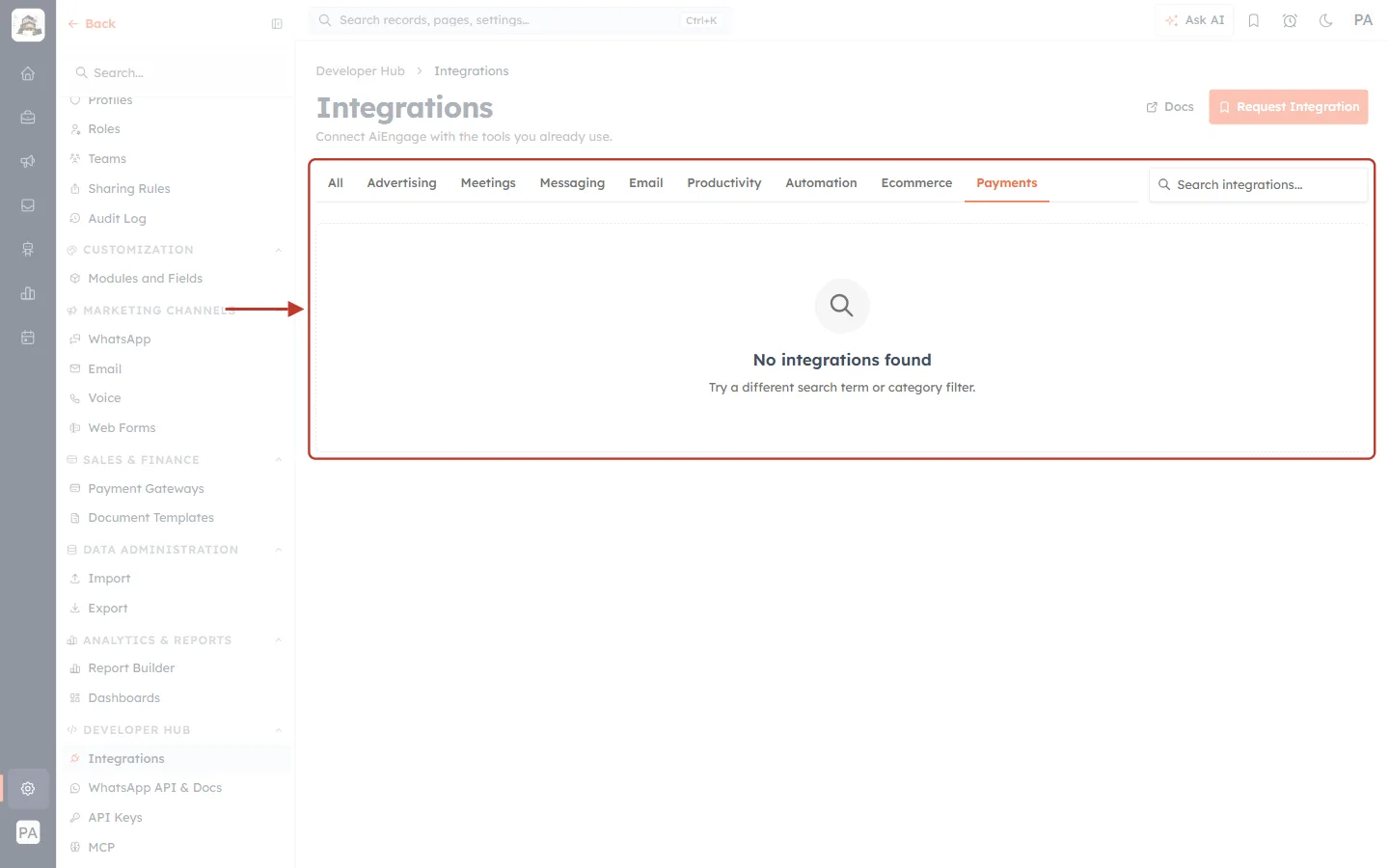Collapse the Analytics & Reports section
Screen dimensions: 1389x868
click(279, 640)
